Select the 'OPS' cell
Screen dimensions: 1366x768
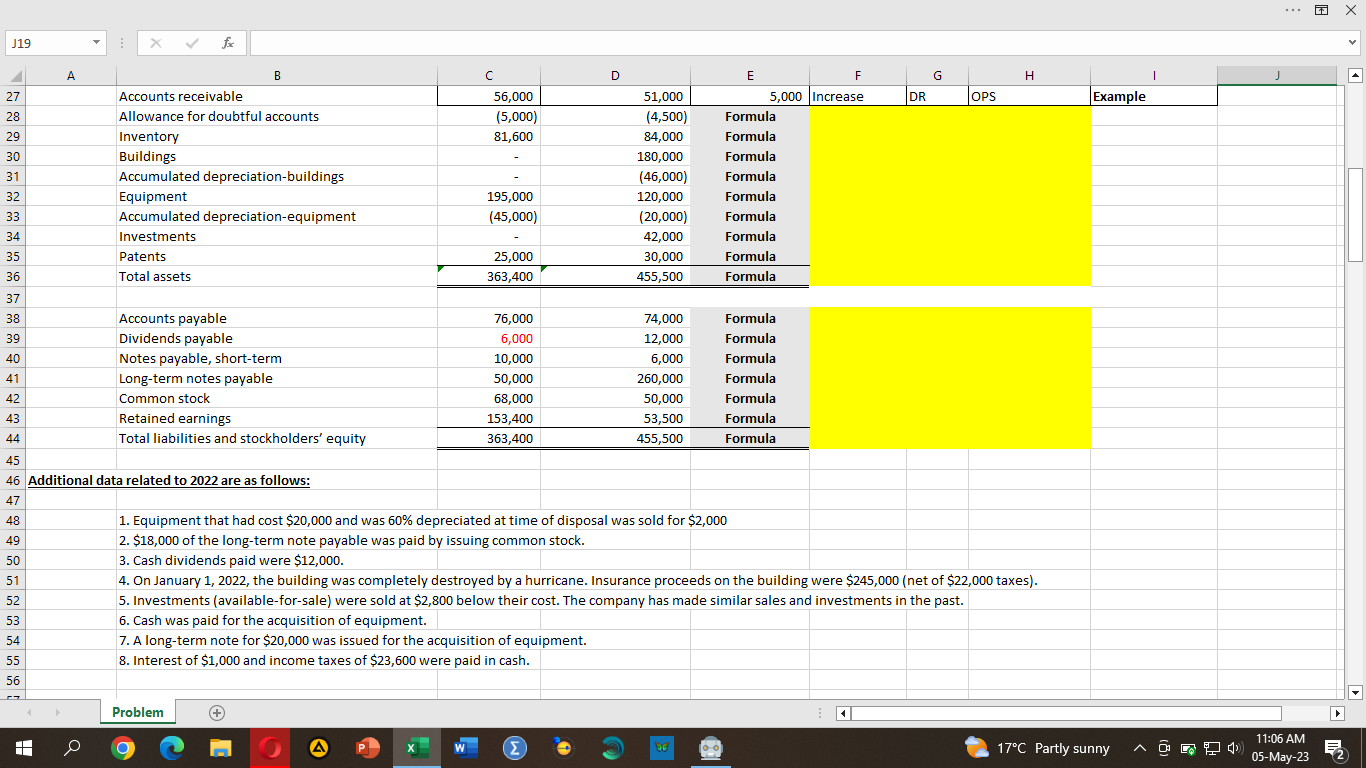[x=1029, y=96]
